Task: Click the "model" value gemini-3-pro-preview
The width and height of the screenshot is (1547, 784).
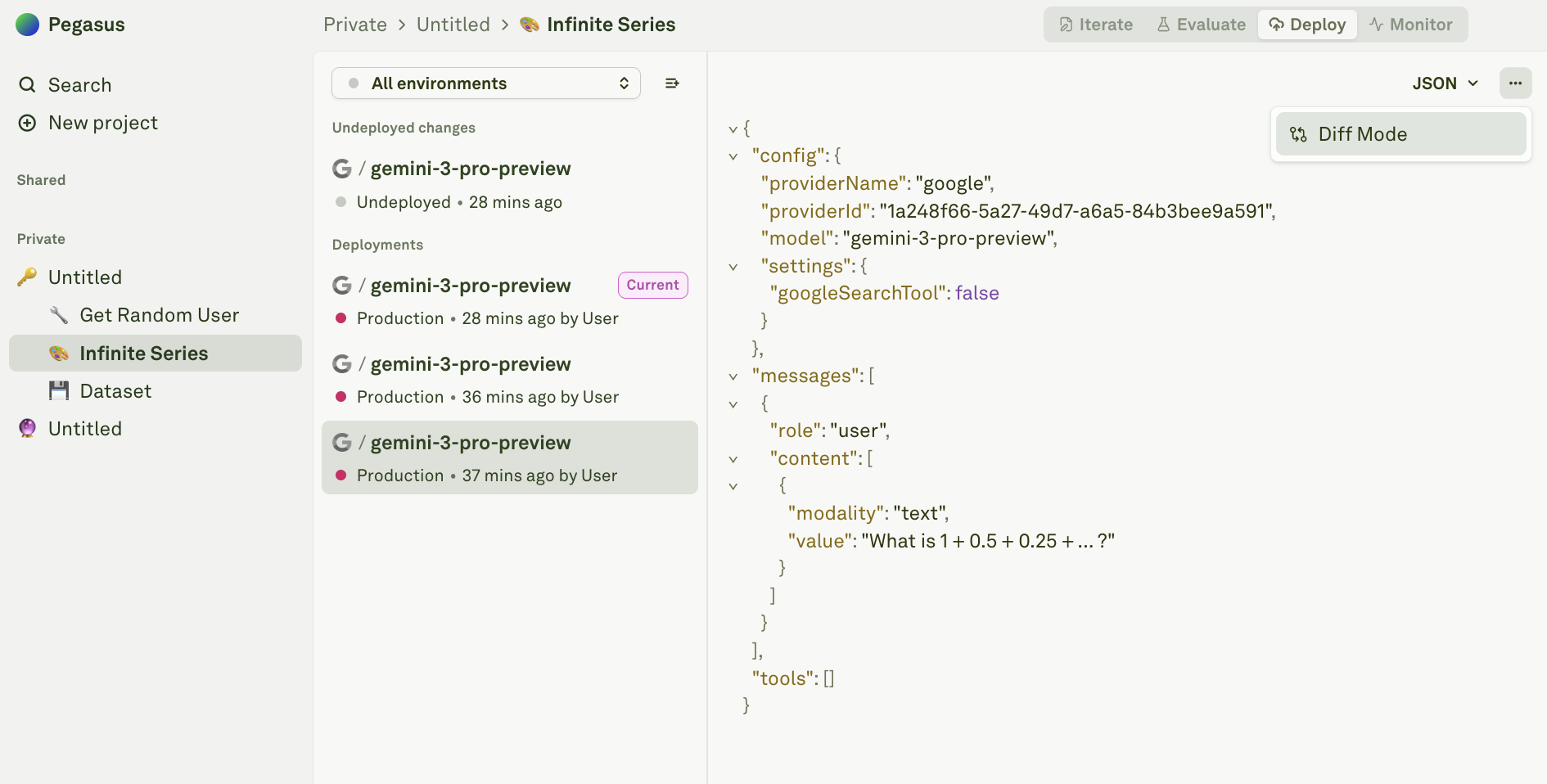Action: point(949,238)
